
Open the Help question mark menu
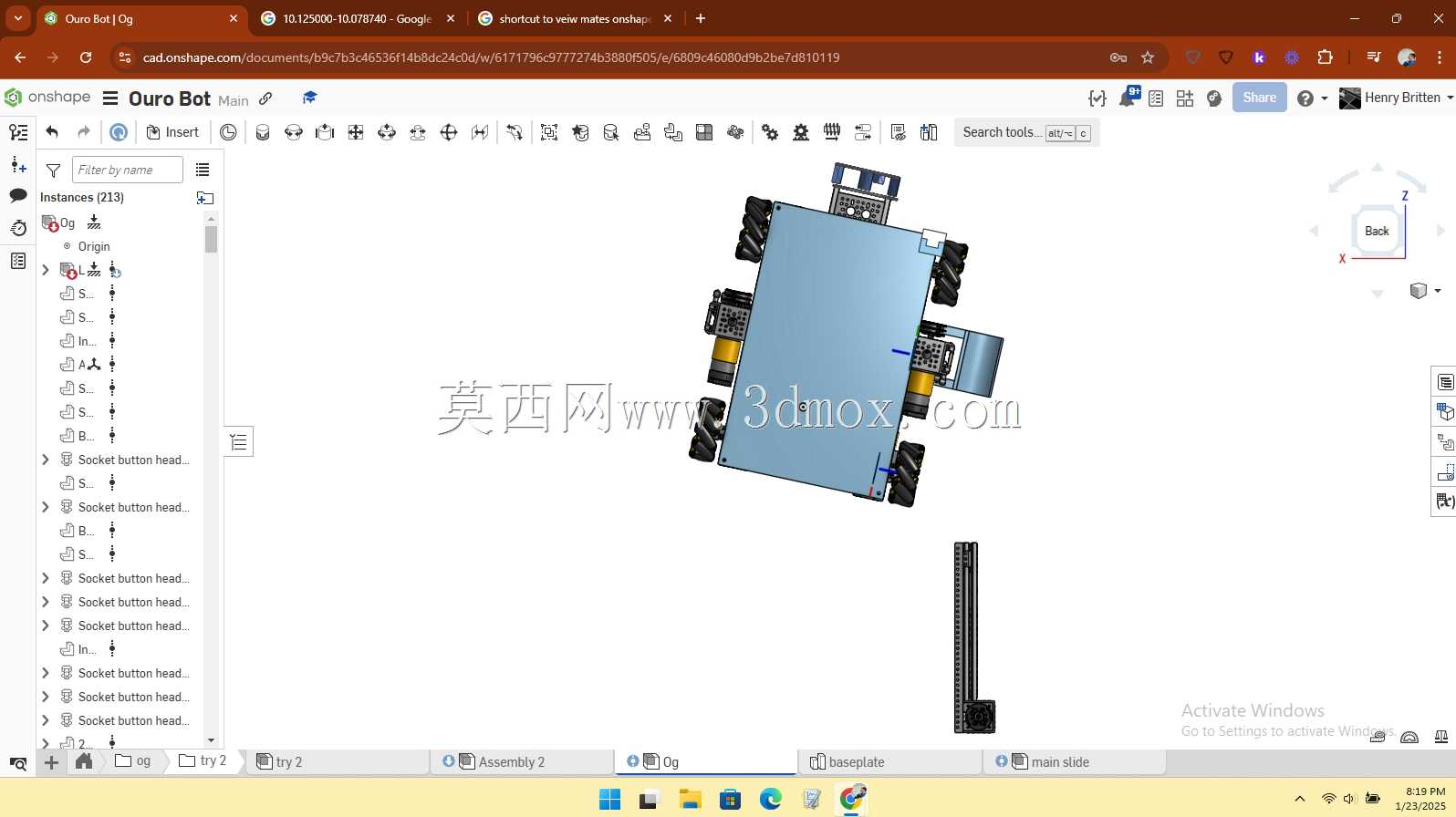coord(1311,98)
